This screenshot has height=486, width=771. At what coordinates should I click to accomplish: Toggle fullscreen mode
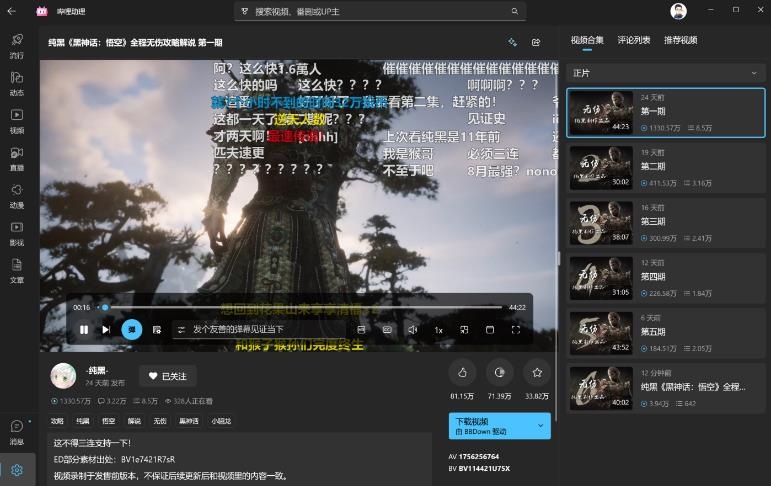515,330
